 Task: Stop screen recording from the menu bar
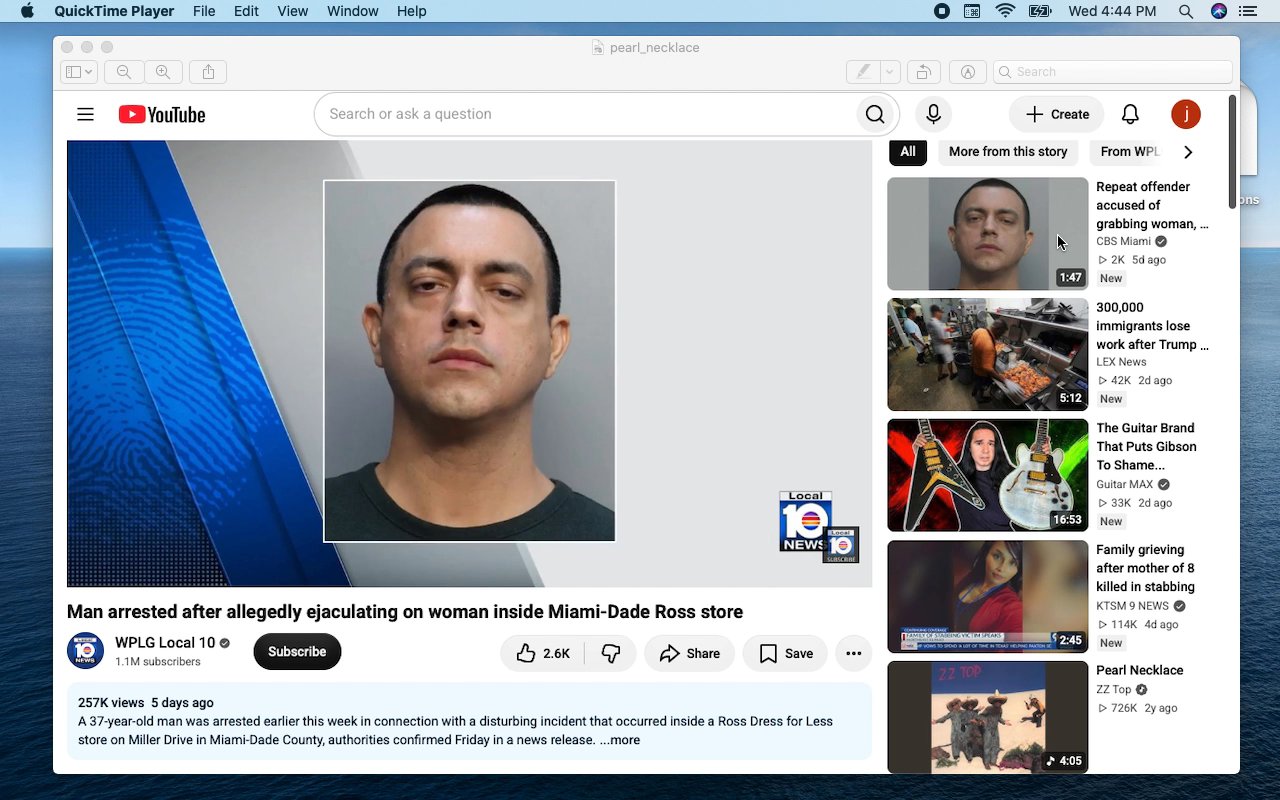[x=941, y=11]
